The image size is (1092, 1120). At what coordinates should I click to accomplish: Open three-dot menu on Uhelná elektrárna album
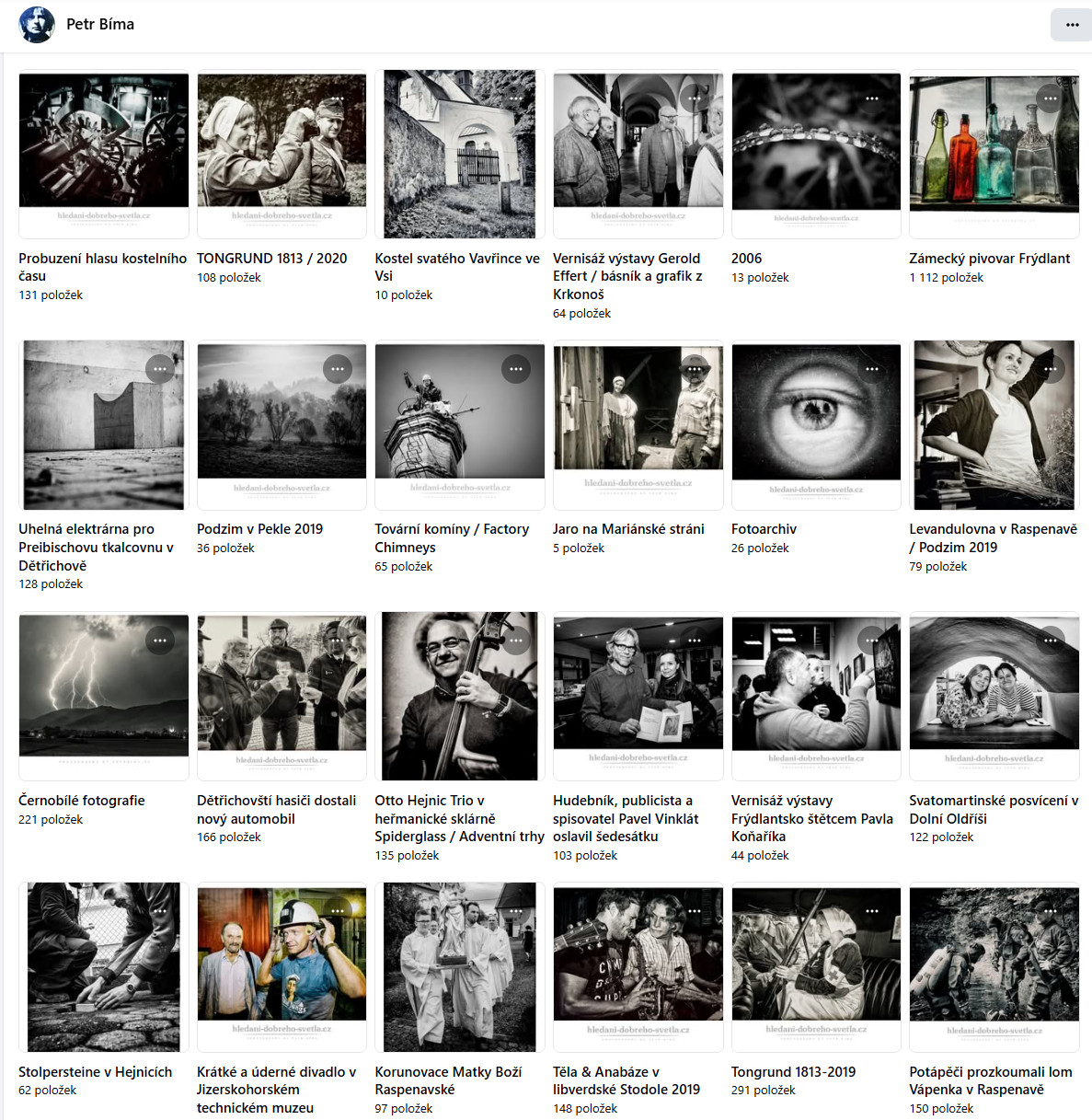(160, 369)
